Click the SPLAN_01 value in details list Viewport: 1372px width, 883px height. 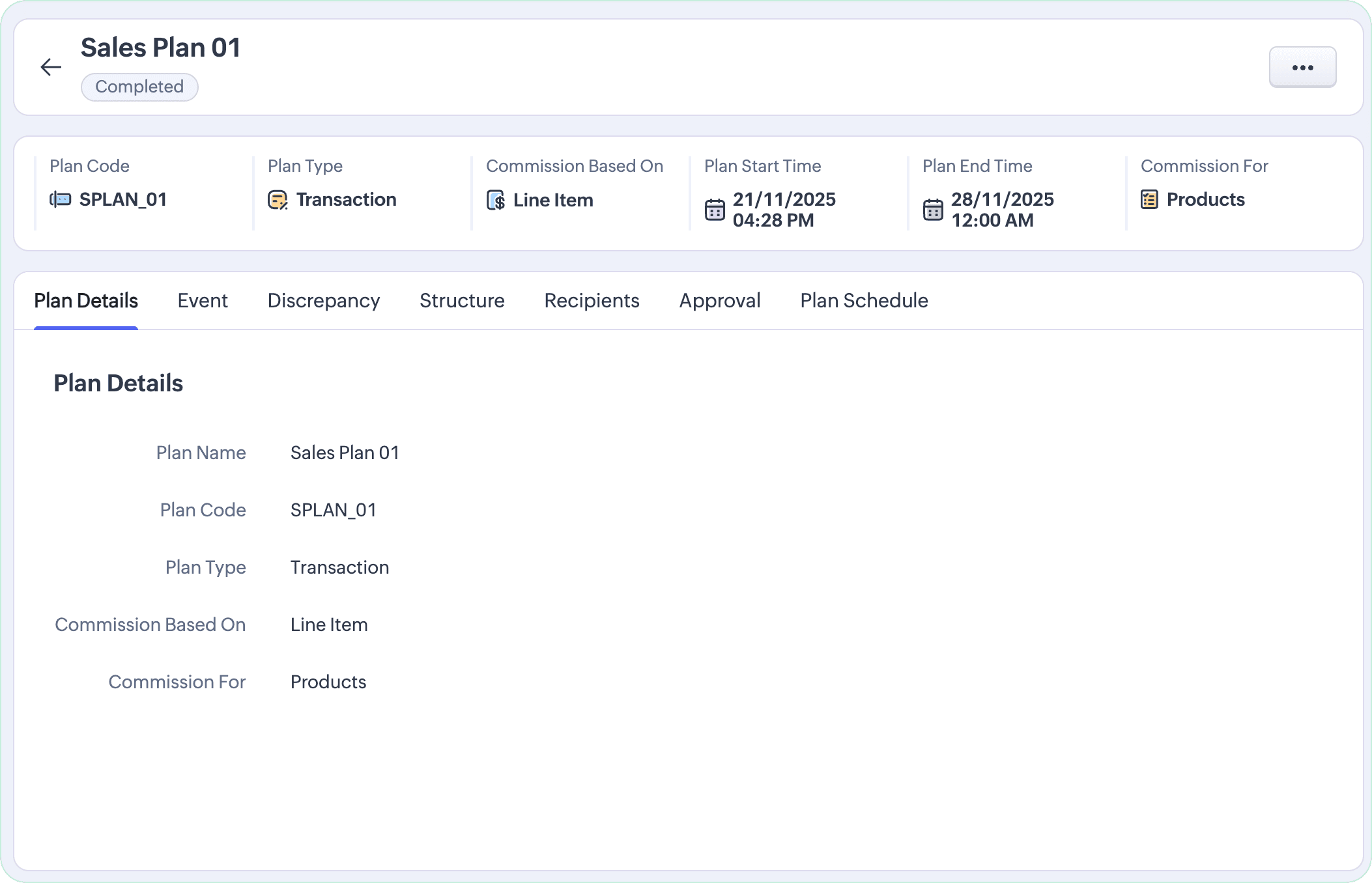point(334,510)
